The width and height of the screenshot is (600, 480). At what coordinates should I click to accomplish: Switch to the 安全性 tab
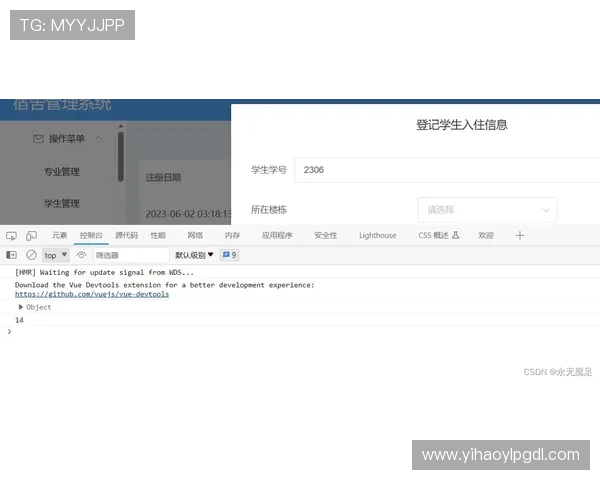click(x=326, y=235)
